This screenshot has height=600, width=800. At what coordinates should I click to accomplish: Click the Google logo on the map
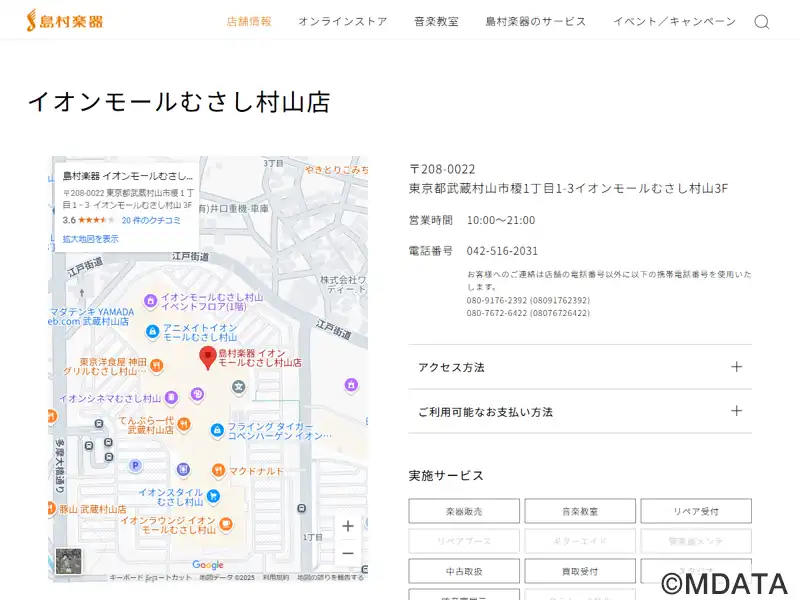(208, 564)
